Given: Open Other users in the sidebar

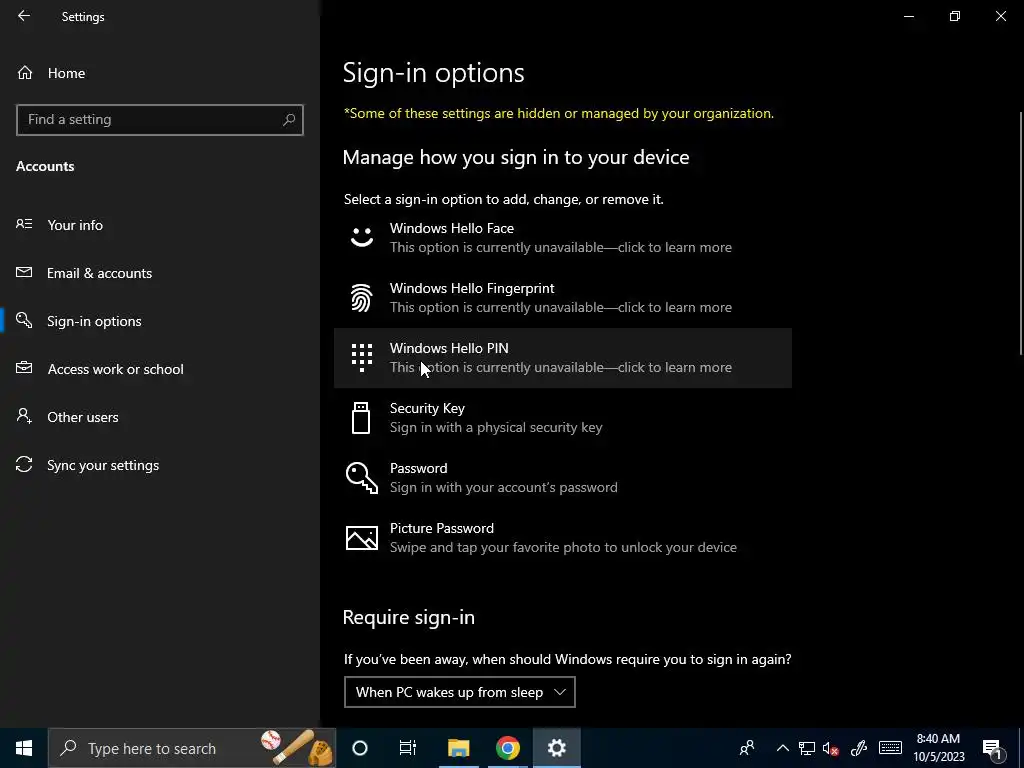Looking at the screenshot, I should click(x=160, y=417).
